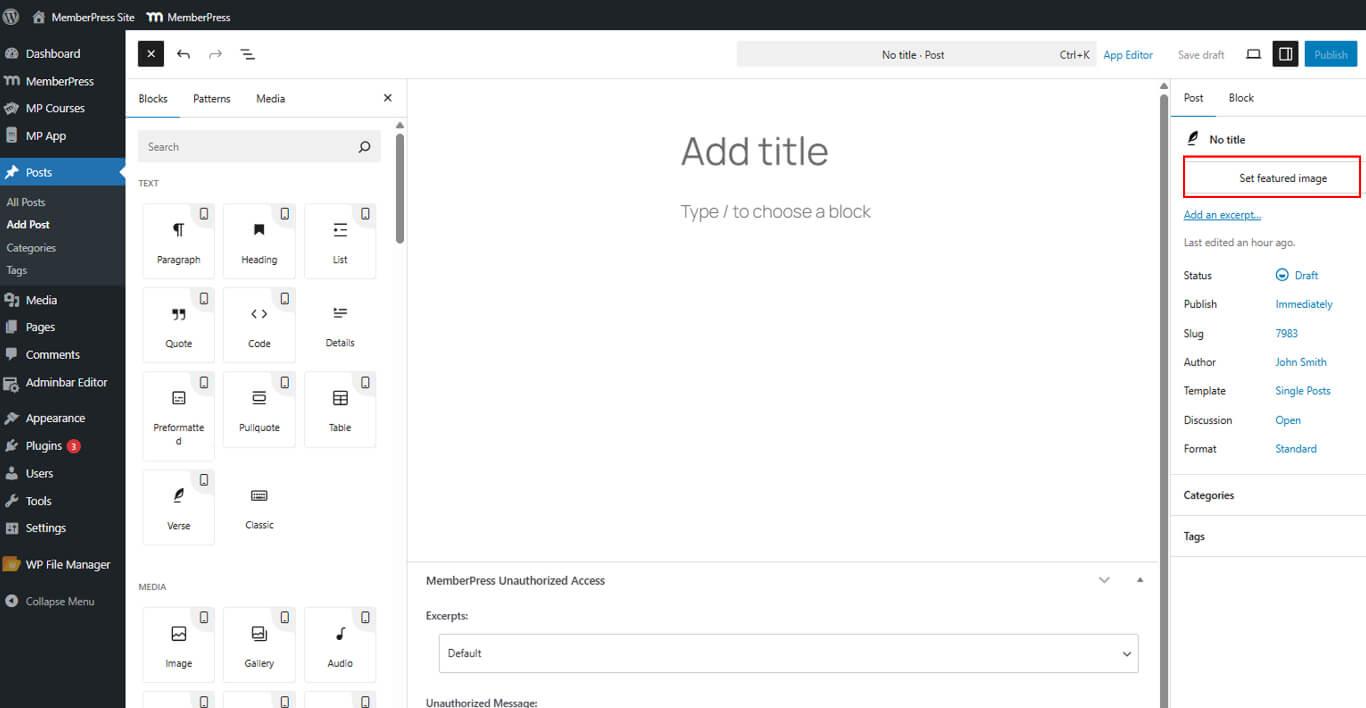
Task: Insert the Table block
Action: [340, 409]
